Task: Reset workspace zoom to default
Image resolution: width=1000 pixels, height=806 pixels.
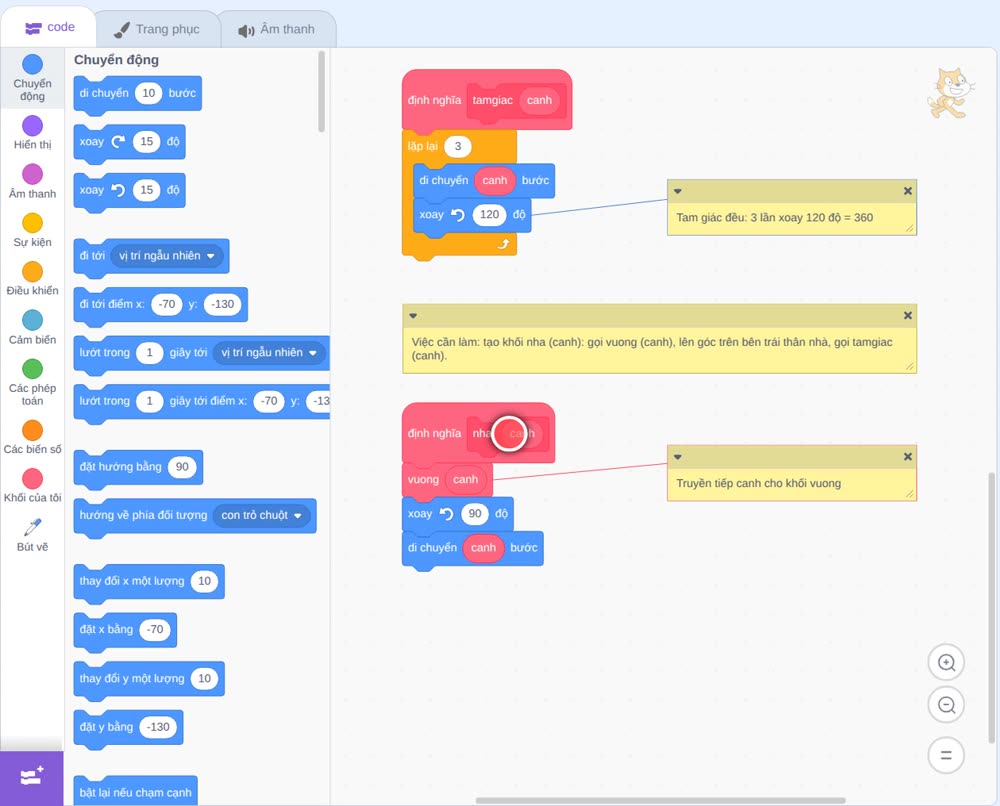Action: (x=946, y=756)
